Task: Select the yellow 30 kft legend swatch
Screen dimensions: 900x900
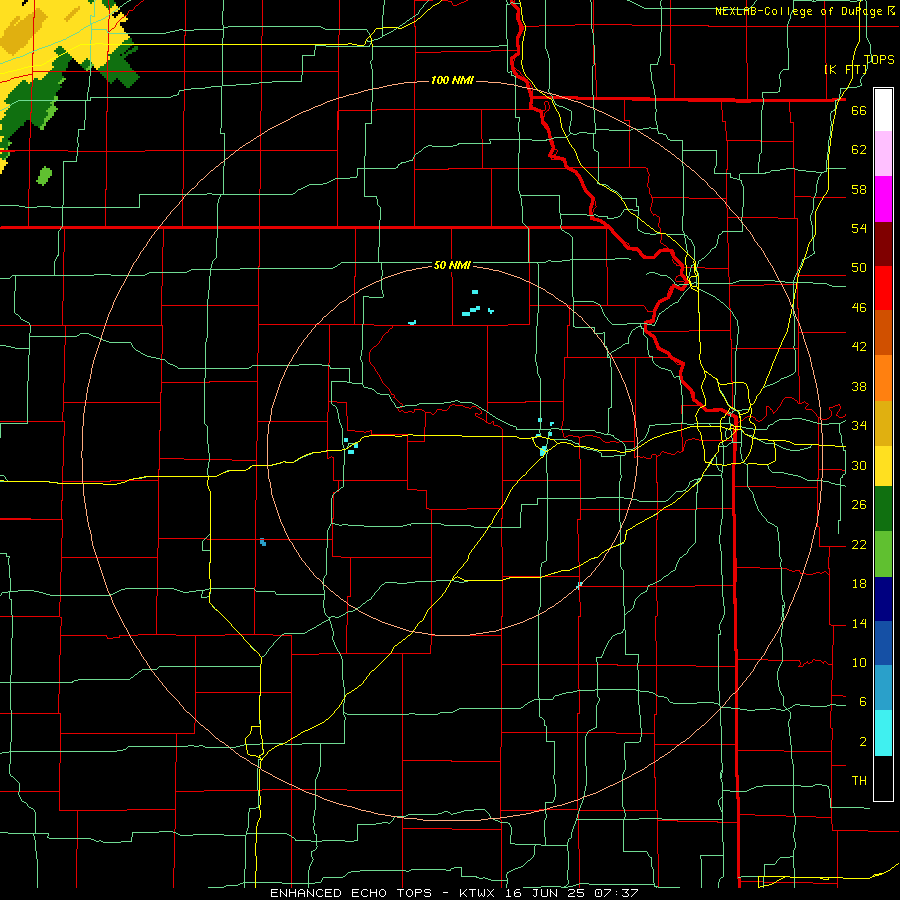Action: (883, 466)
